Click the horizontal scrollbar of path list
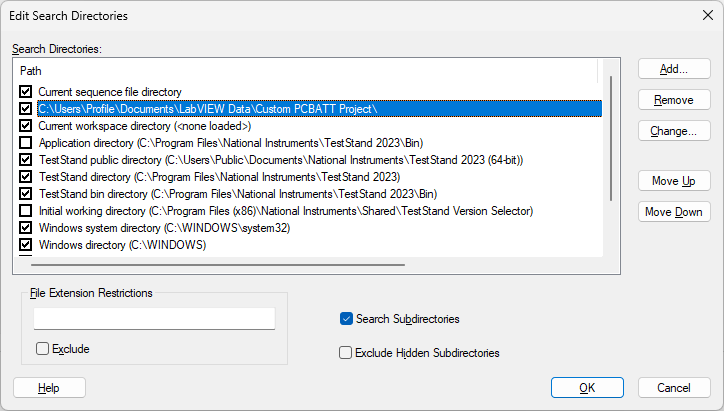Image resolution: width=724 pixels, height=411 pixels. [x=218, y=265]
